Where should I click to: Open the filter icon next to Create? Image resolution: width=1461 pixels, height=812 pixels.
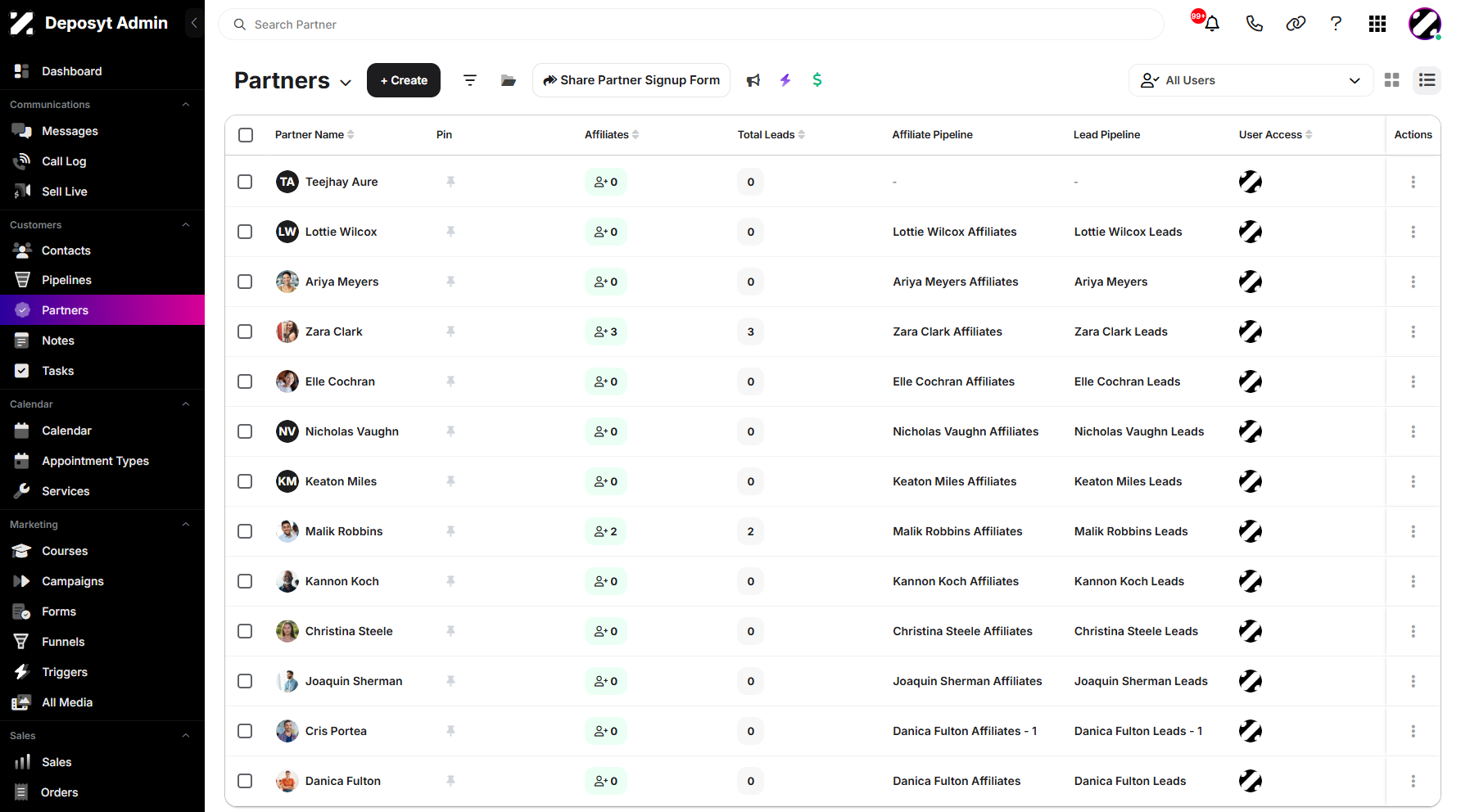pos(470,80)
